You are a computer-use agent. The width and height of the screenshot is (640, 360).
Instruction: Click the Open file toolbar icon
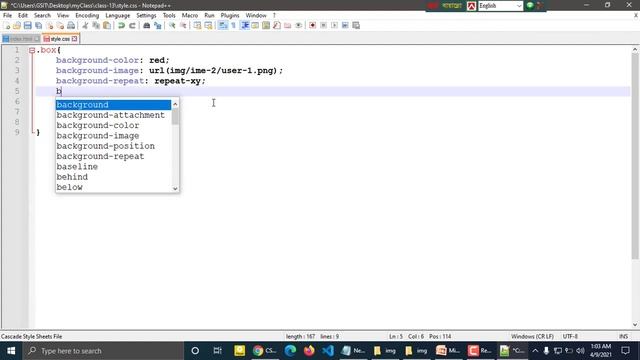click(x=17, y=25)
